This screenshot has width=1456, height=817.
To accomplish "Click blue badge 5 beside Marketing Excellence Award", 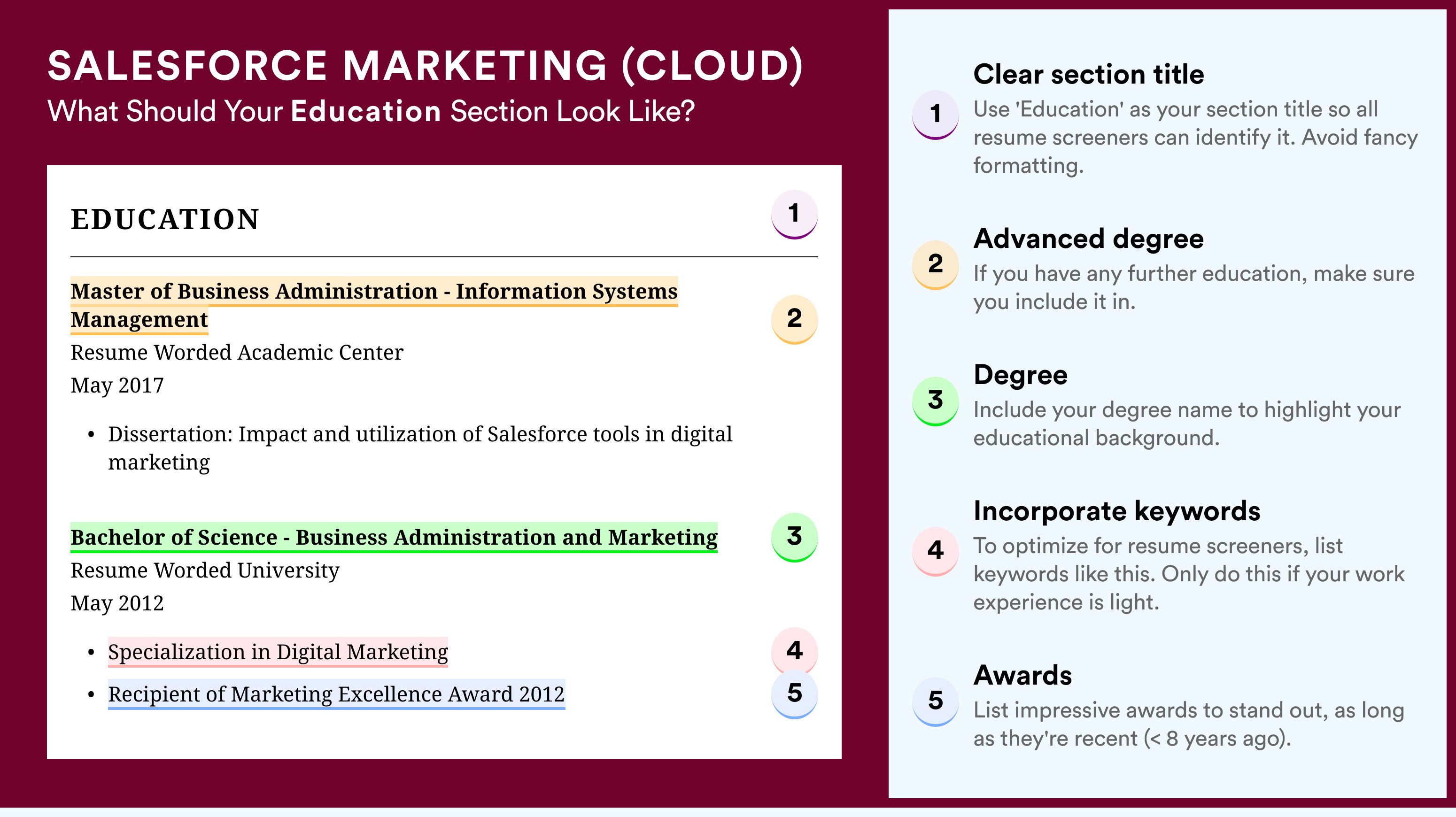I will [x=794, y=694].
